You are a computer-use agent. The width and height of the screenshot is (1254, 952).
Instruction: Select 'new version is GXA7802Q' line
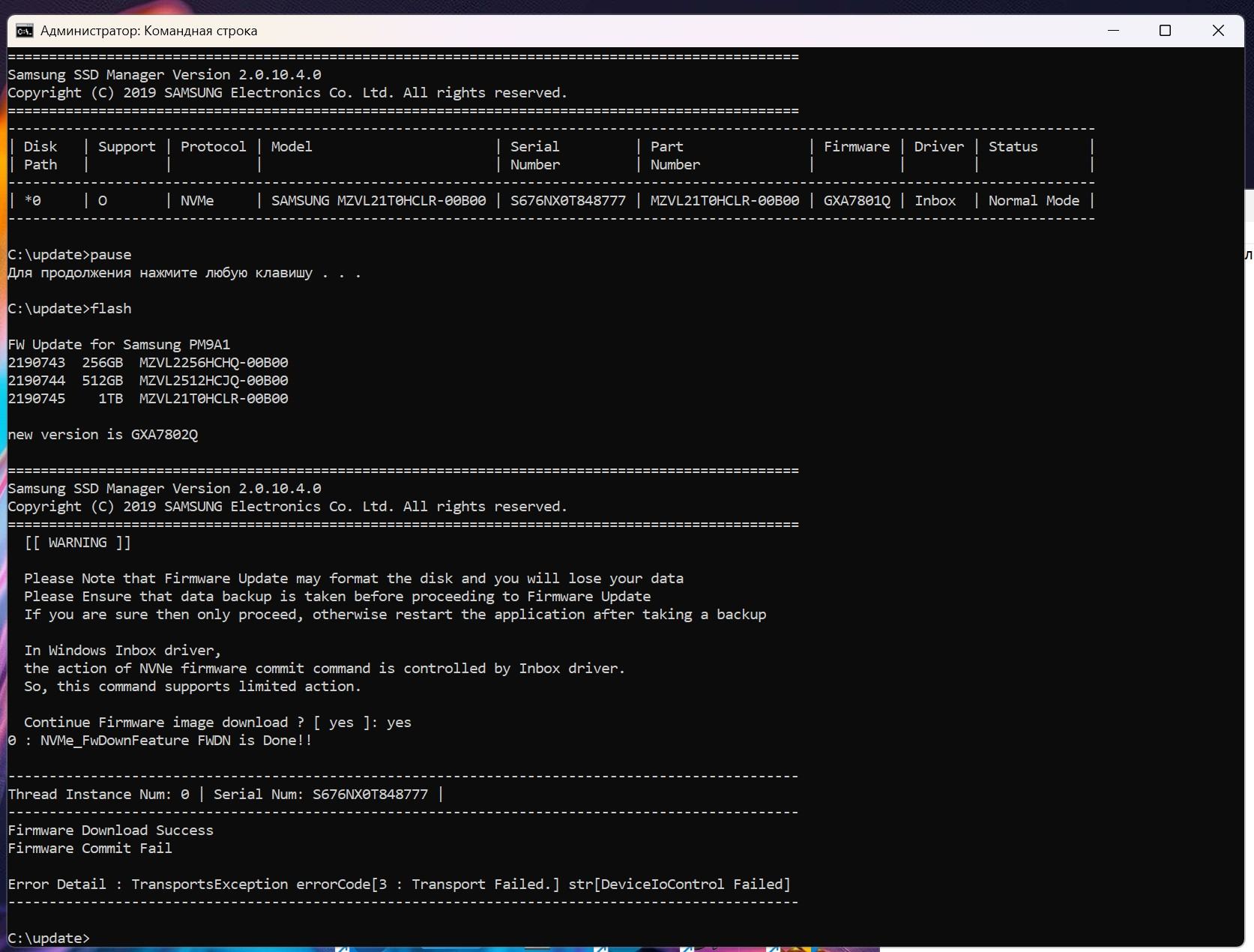[103, 435]
